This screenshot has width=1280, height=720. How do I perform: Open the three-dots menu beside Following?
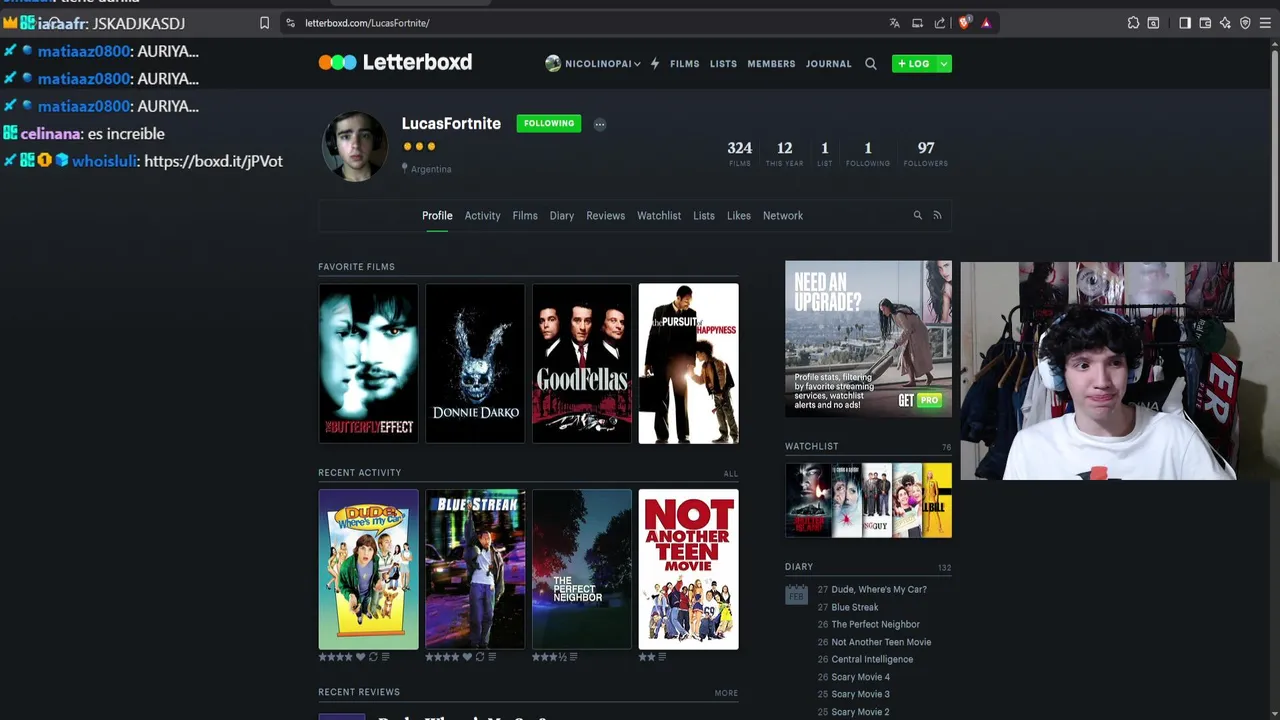tap(600, 124)
